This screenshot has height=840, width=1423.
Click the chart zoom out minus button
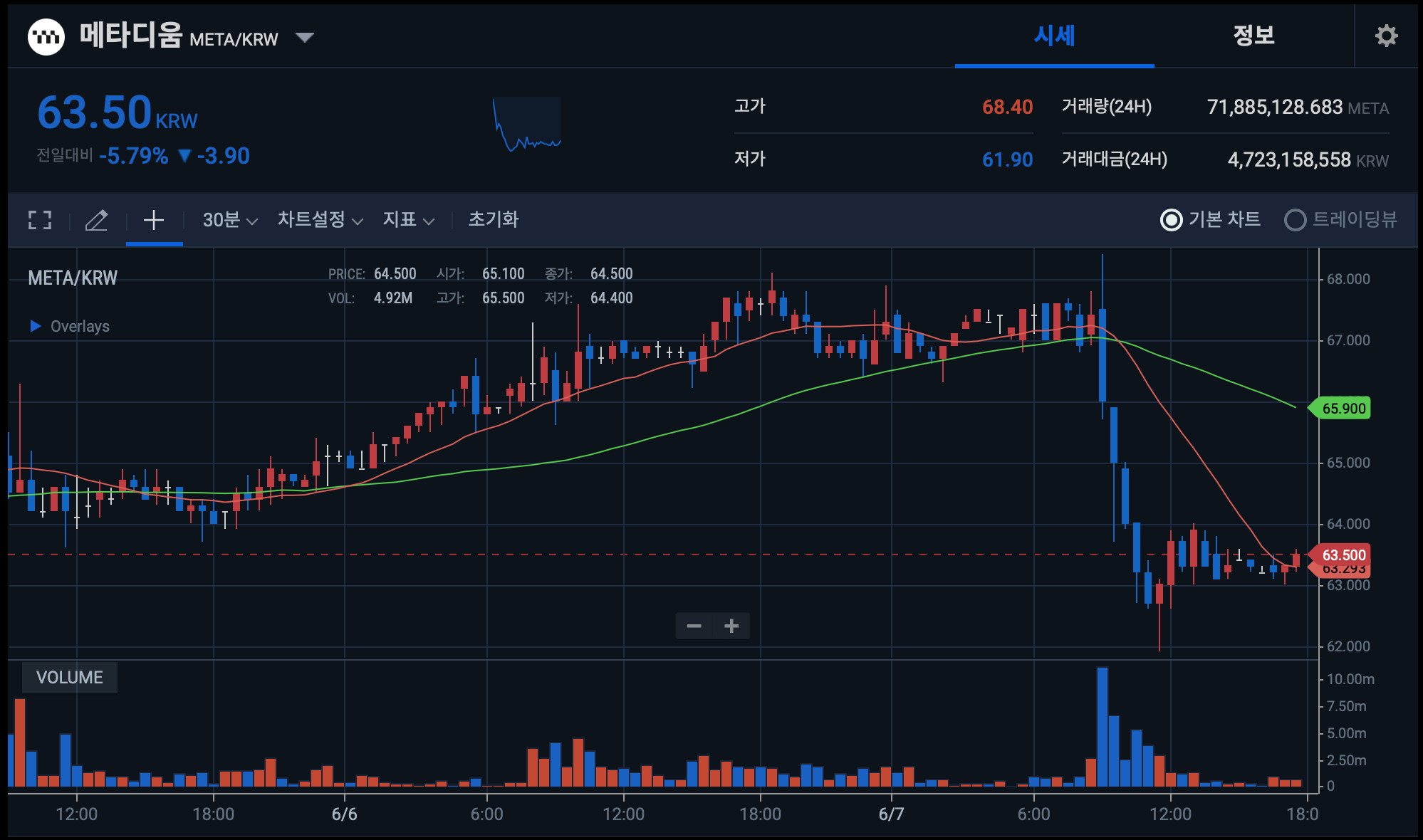coord(694,626)
